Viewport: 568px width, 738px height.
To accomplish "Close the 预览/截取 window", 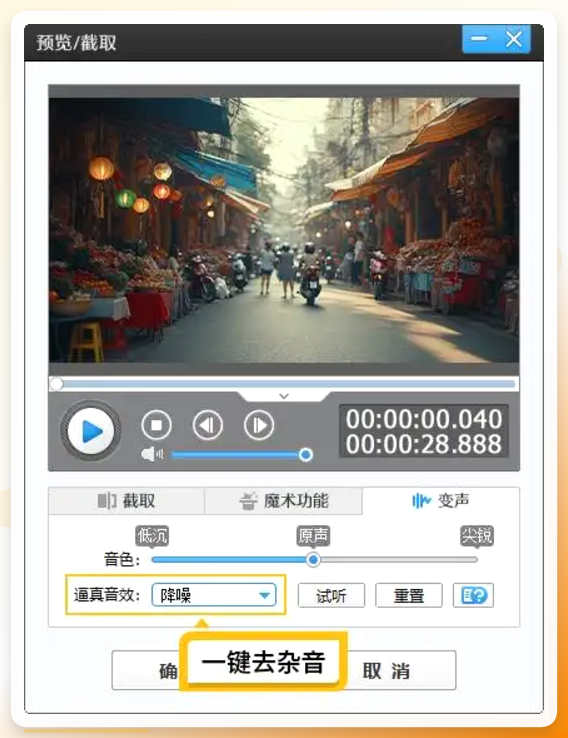I will tap(513, 39).
